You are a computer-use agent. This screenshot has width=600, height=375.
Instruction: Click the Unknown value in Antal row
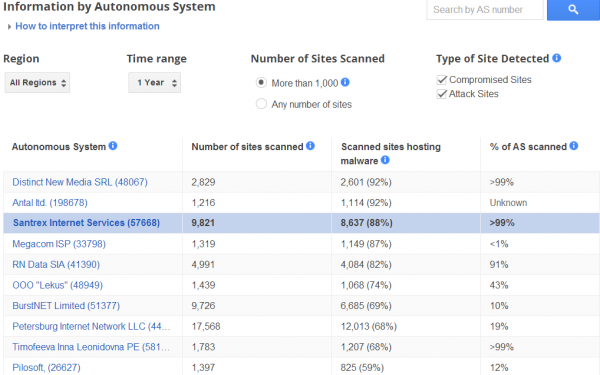point(508,203)
